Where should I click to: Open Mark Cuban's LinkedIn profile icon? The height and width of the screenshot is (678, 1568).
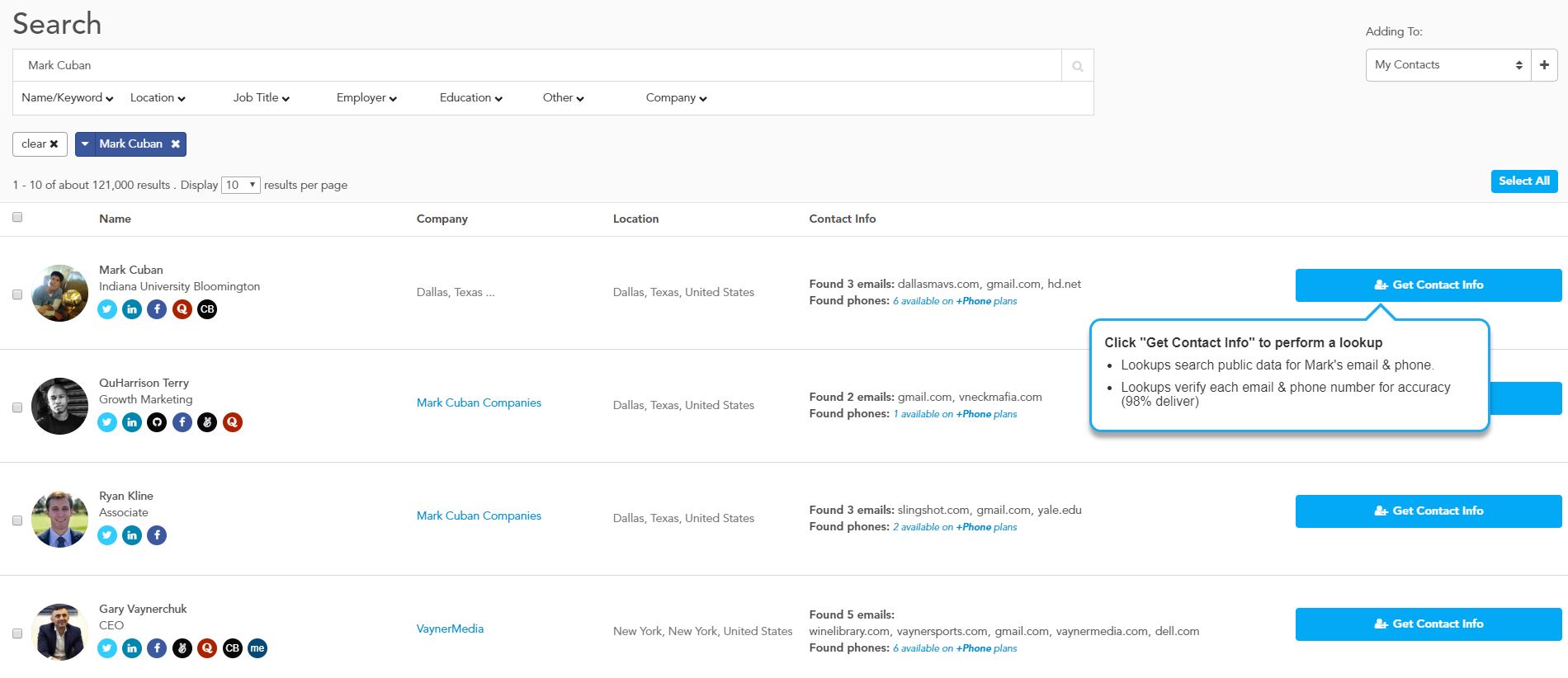click(x=132, y=309)
